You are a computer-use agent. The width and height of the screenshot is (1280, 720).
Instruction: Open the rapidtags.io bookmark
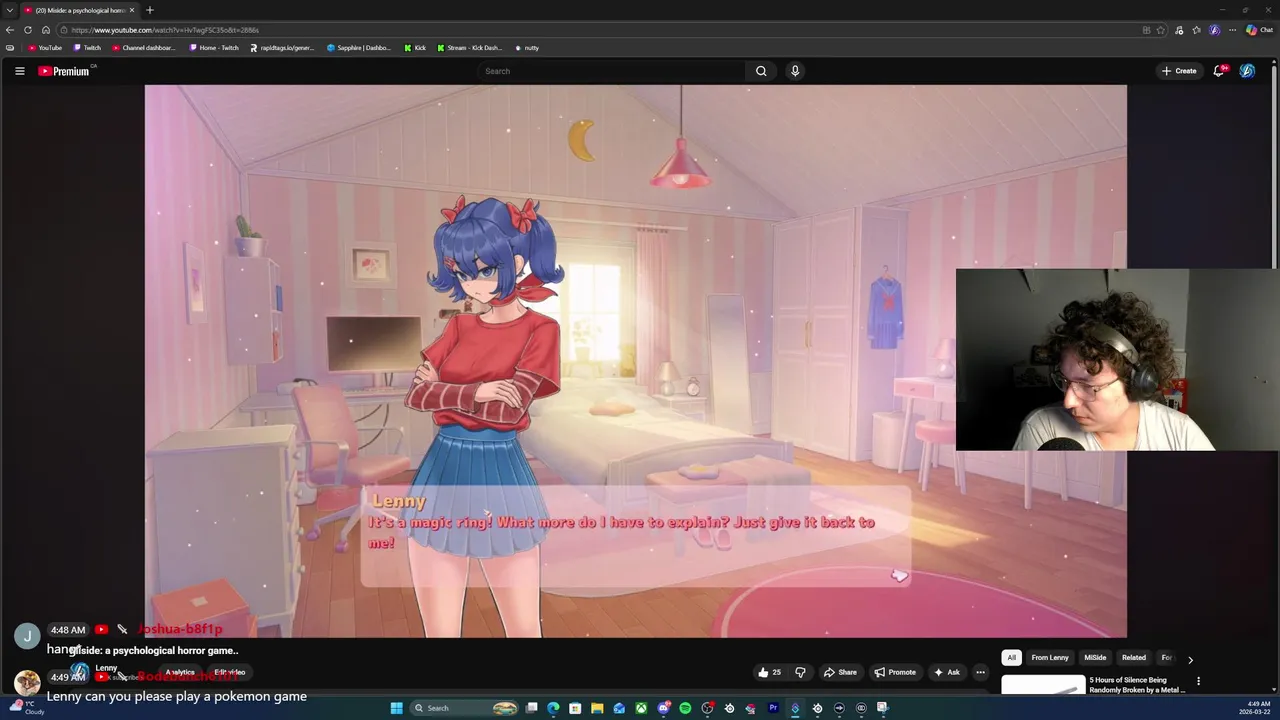(282, 48)
